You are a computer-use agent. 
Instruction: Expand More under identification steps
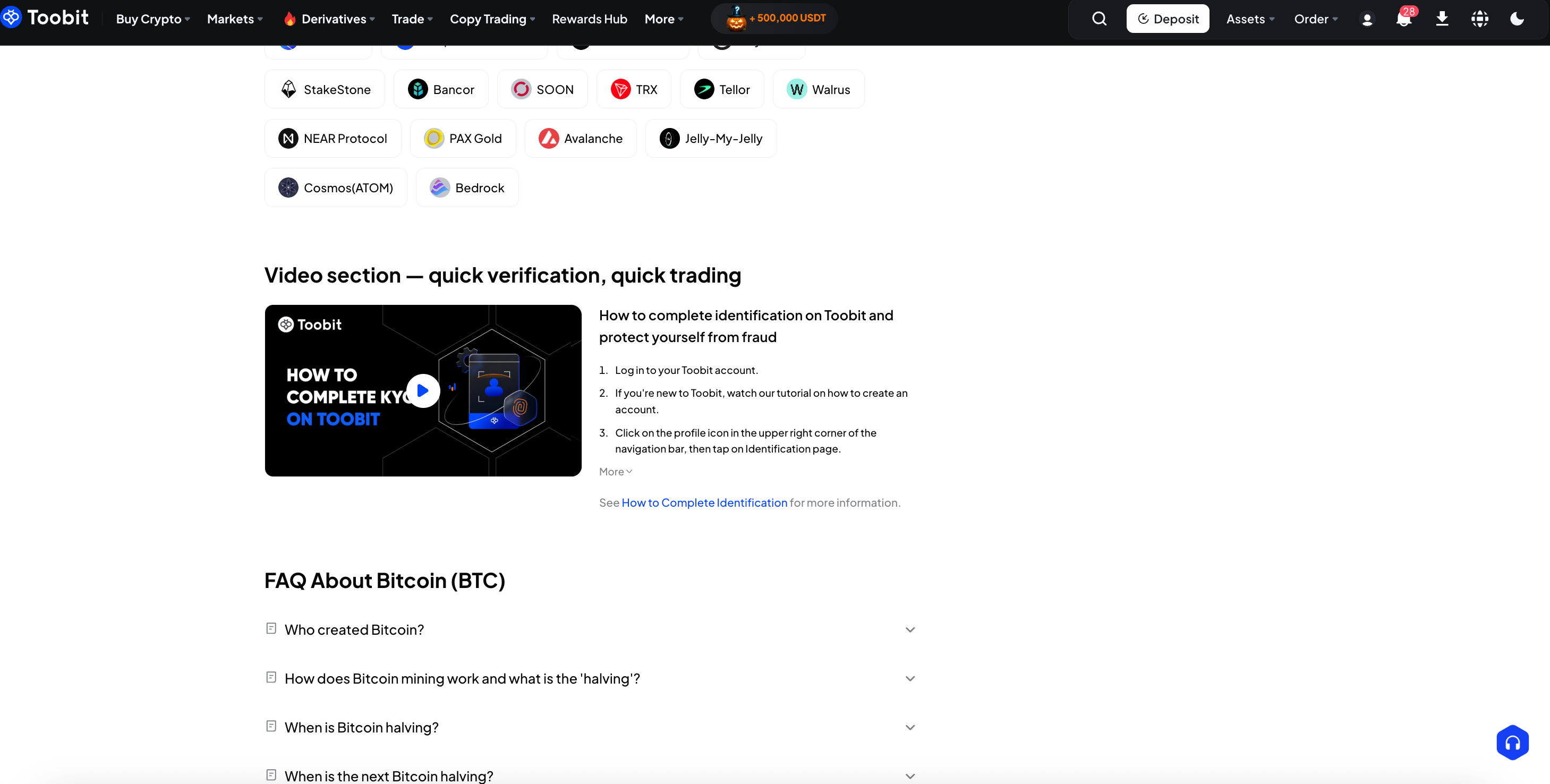(615, 472)
